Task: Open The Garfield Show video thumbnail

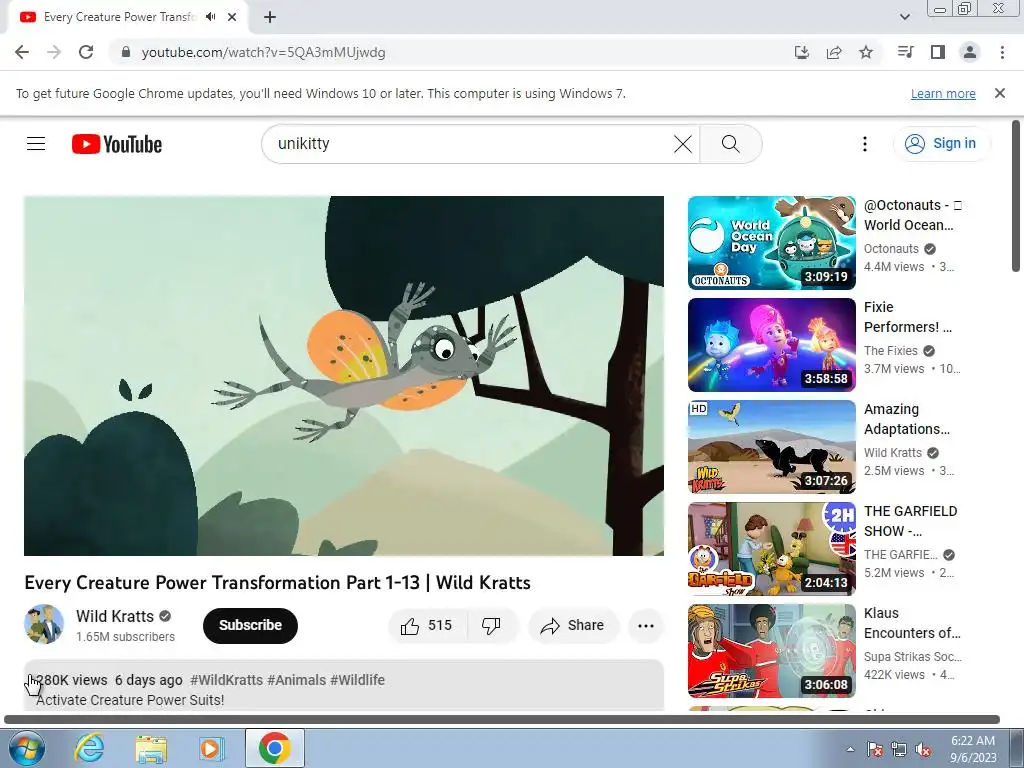Action: coord(771,549)
